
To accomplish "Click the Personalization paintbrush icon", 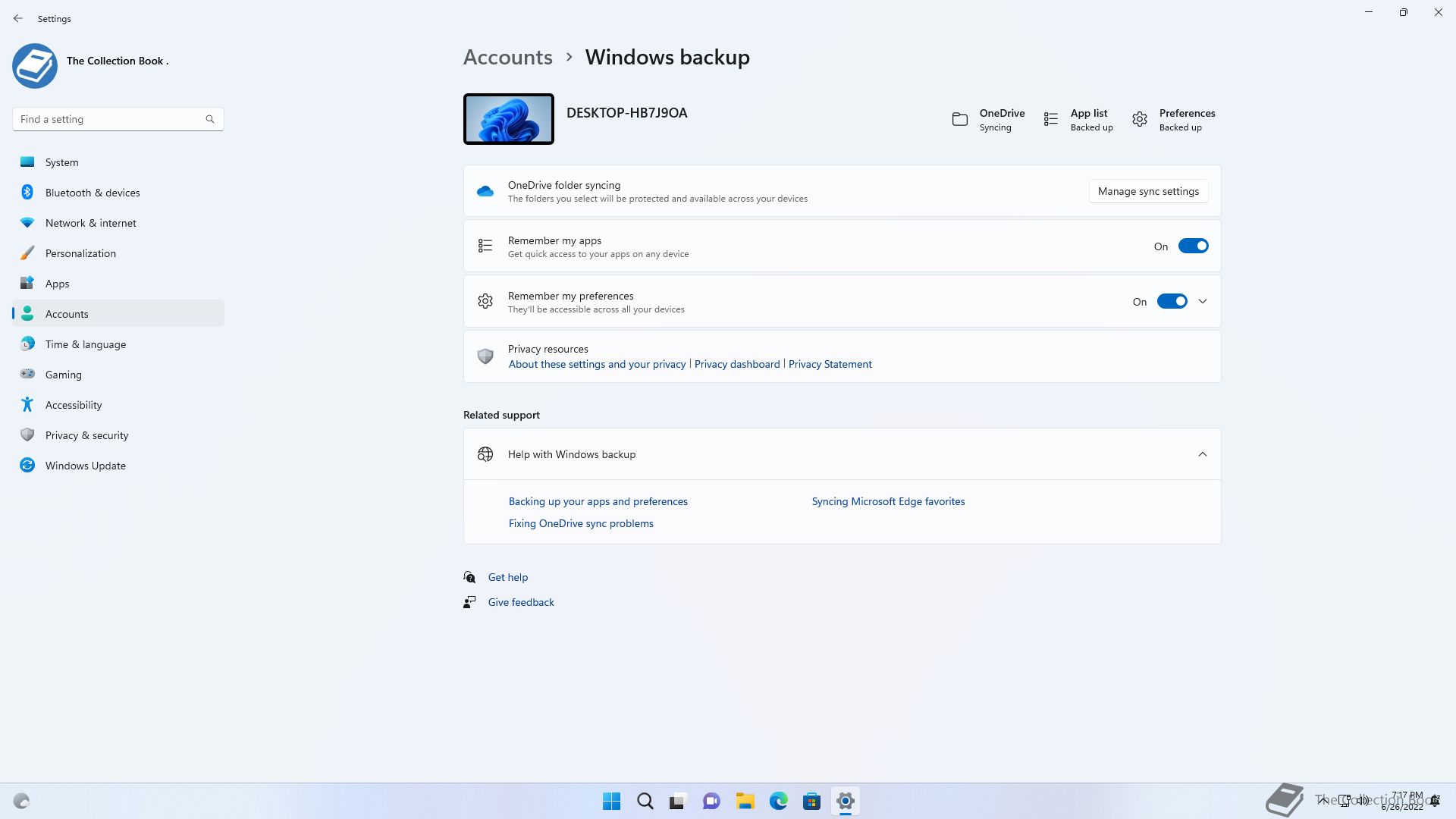I will 27,253.
